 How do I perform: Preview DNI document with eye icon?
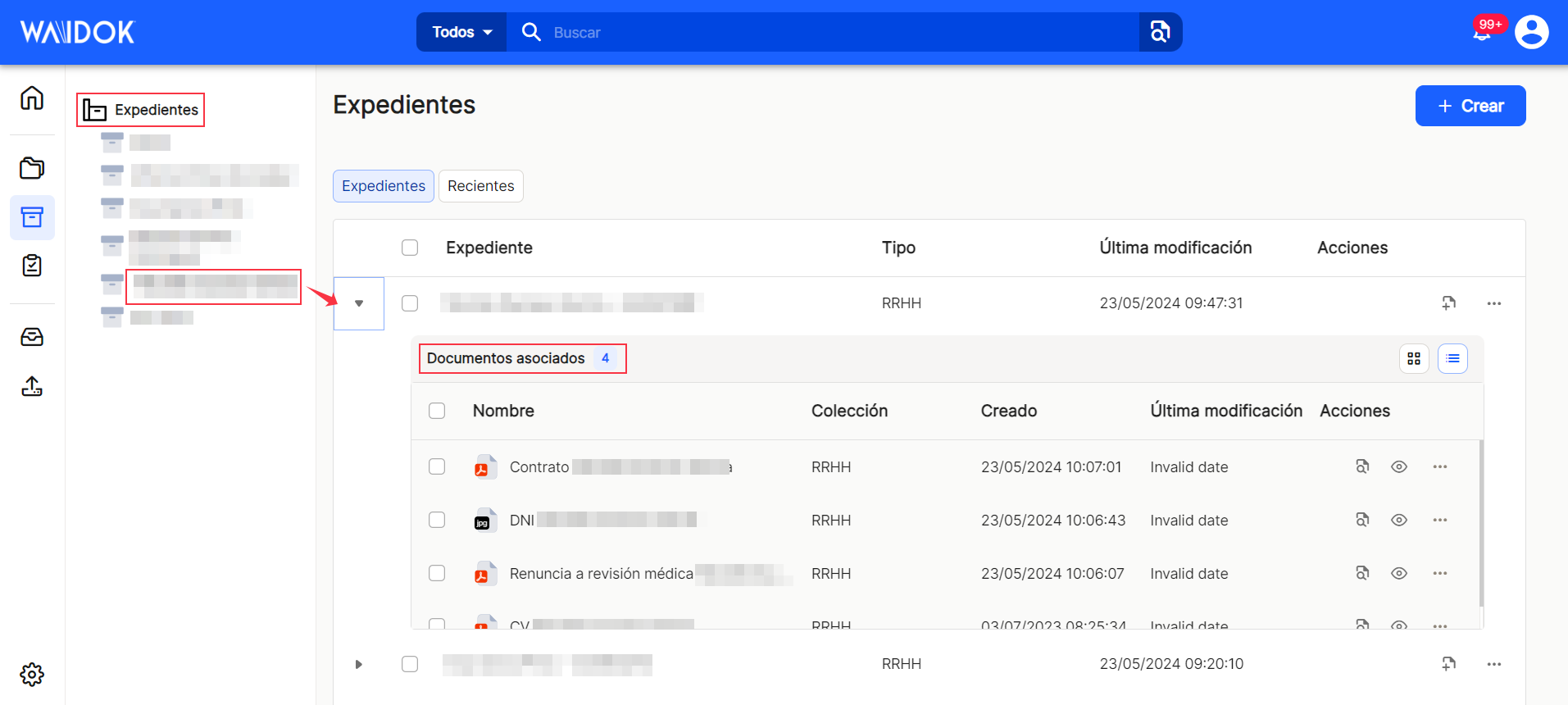point(1399,520)
